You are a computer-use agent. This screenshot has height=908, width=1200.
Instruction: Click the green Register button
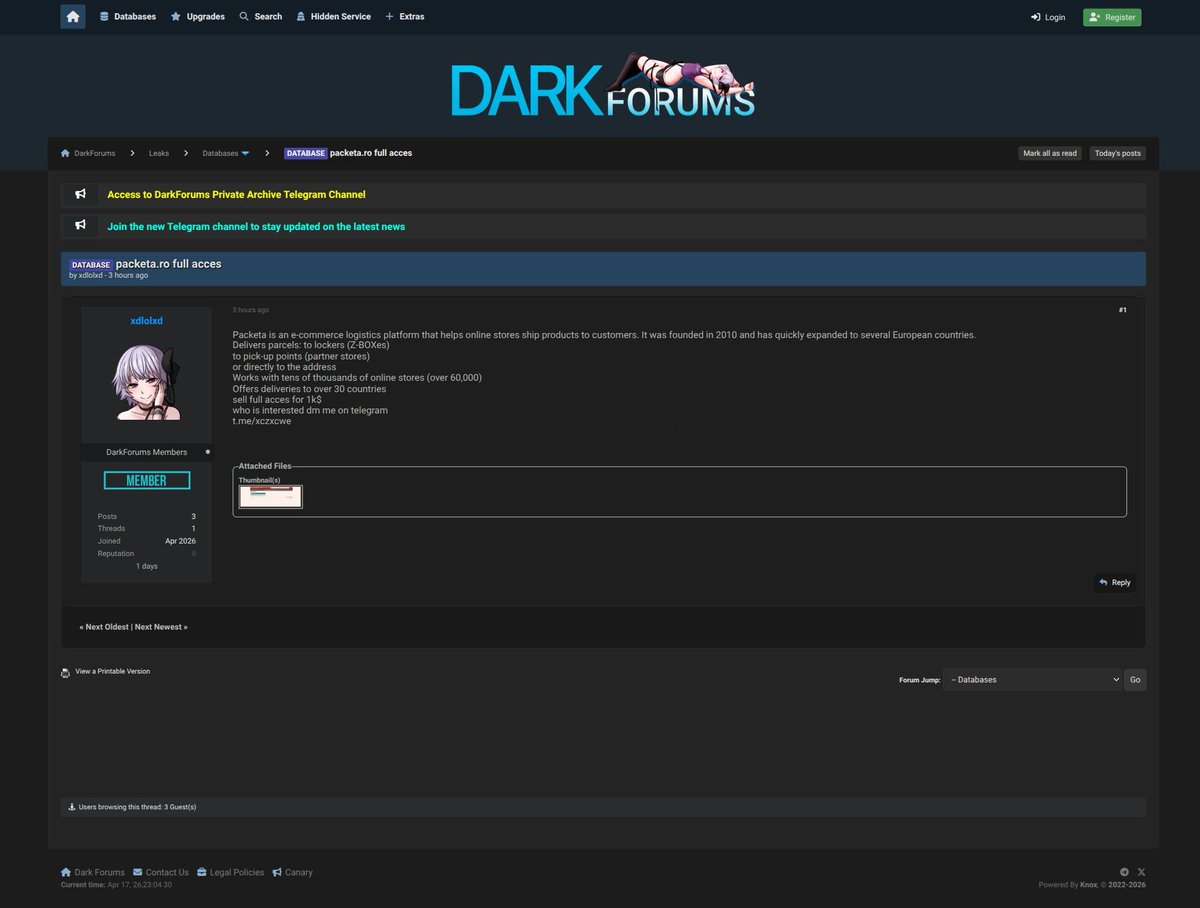pyautogui.click(x=1111, y=17)
